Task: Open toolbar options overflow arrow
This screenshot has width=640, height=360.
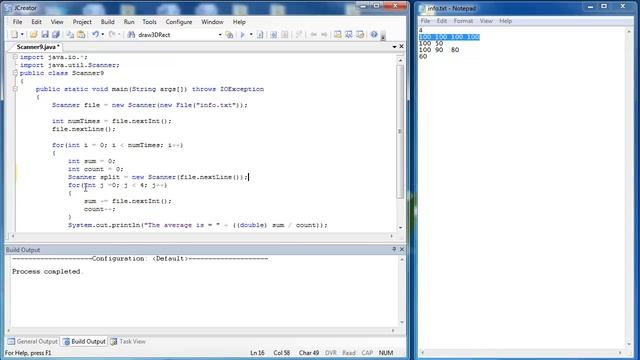Action: click(383, 36)
